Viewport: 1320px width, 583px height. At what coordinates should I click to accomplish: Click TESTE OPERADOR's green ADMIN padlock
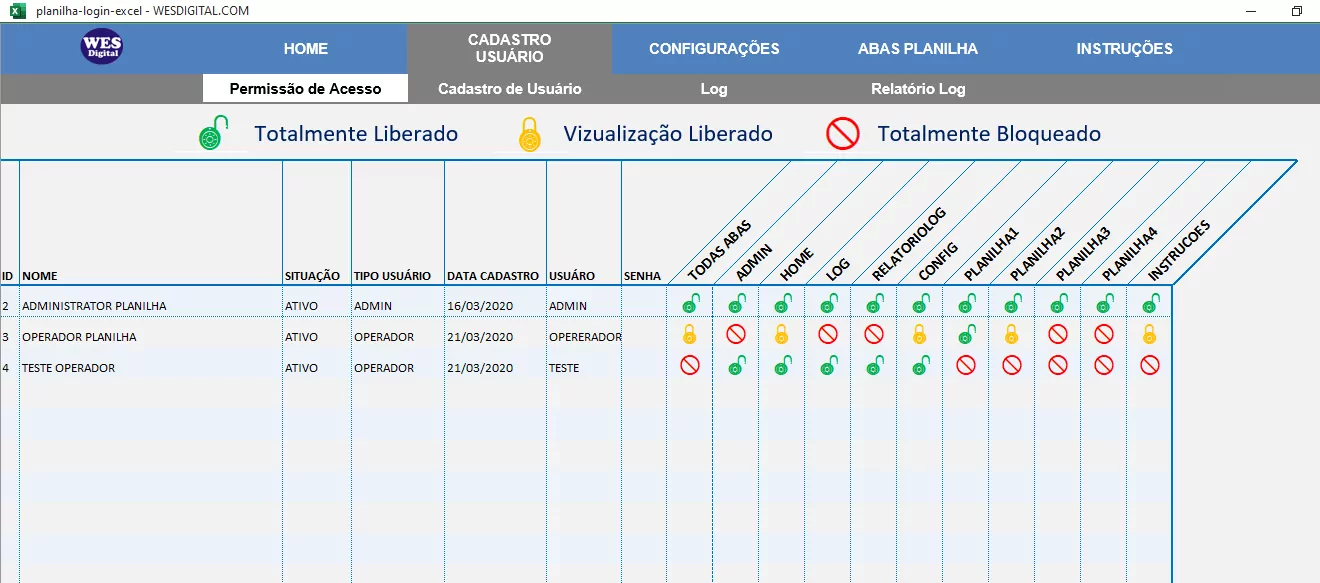[x=736, y=365]
